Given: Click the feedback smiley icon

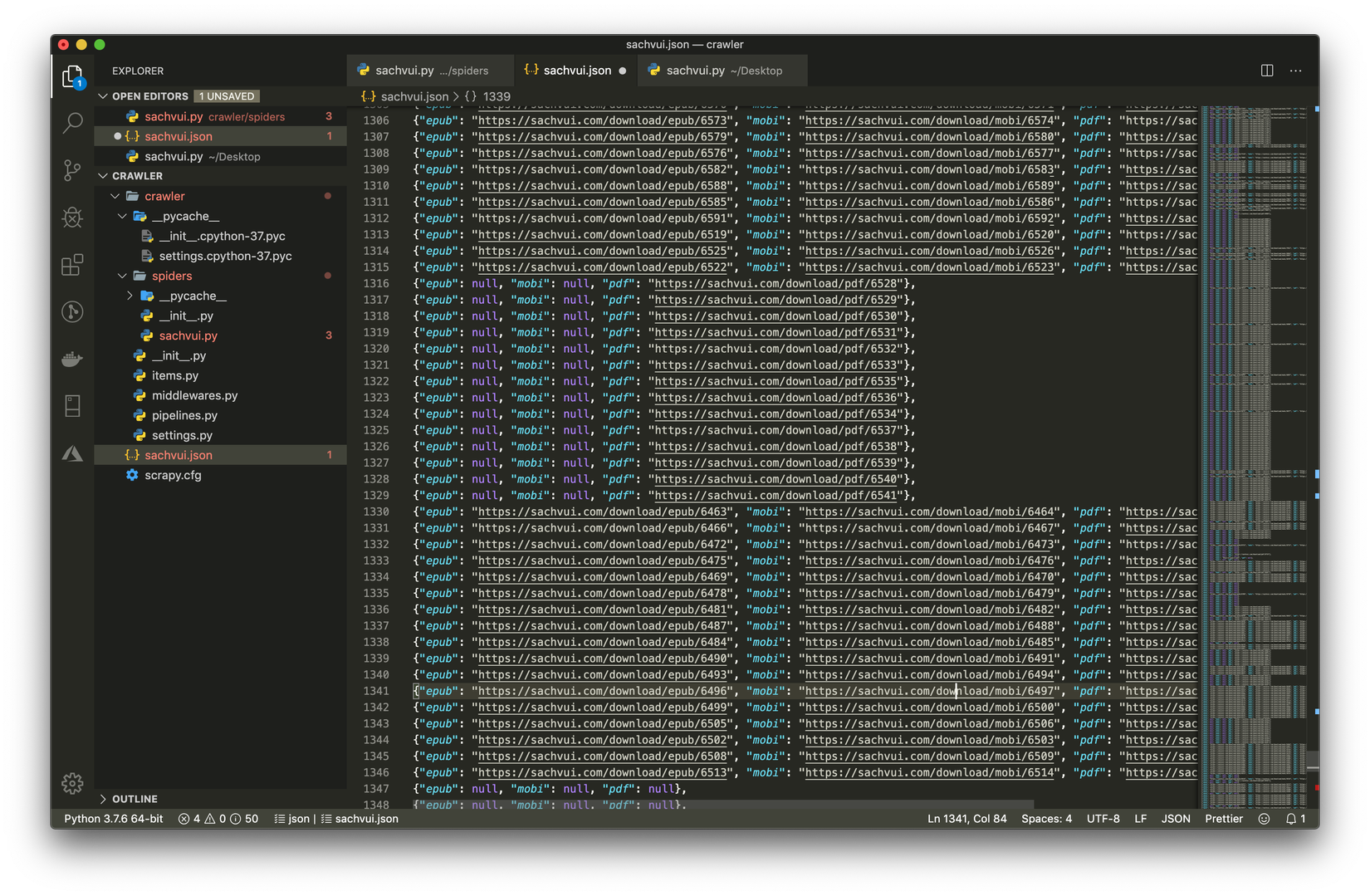Looking at the screenshot, I should (1264, 819).
